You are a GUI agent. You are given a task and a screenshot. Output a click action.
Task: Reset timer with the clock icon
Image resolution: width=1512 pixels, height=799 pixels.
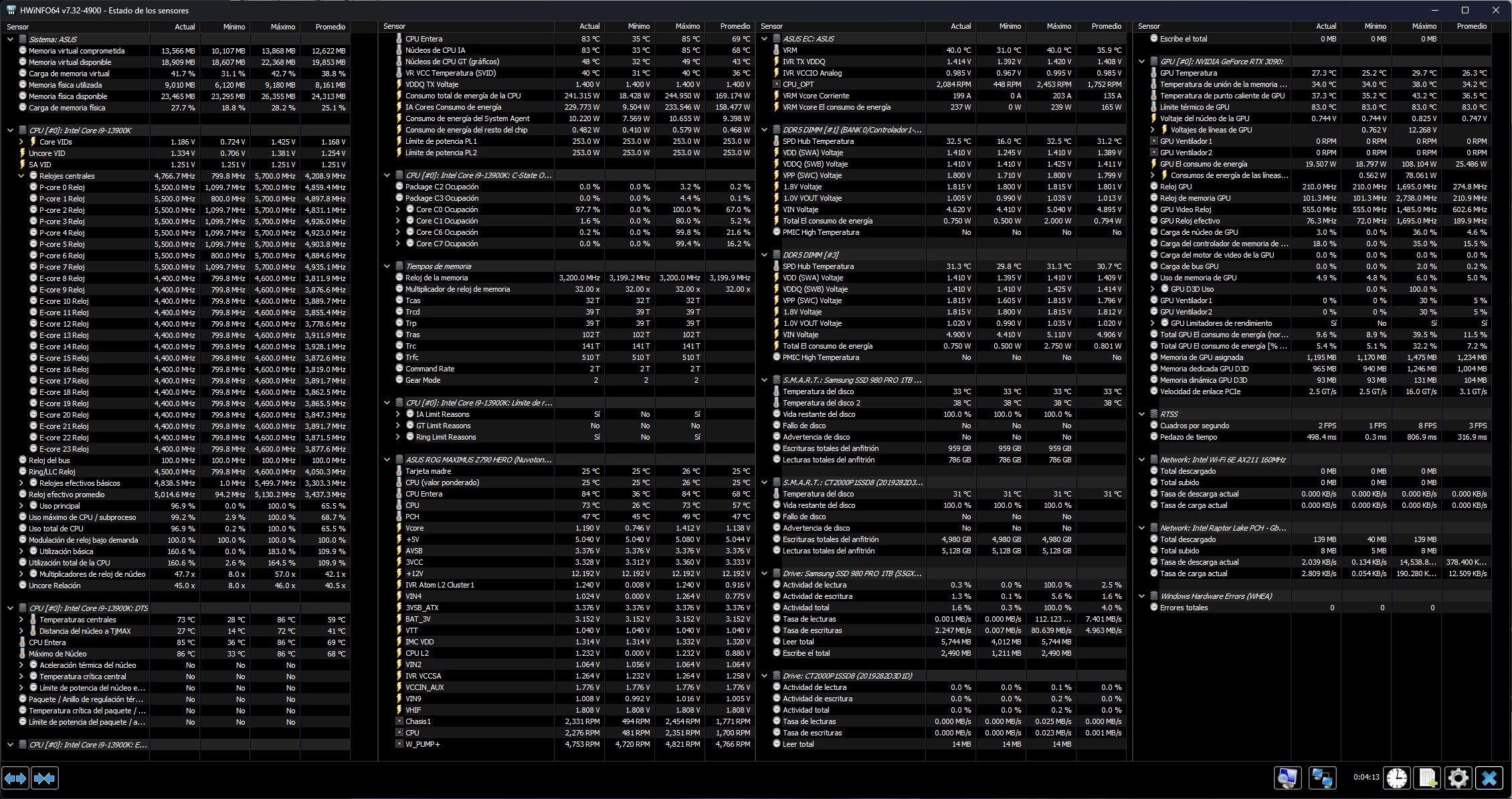(x=1396, y=778)
